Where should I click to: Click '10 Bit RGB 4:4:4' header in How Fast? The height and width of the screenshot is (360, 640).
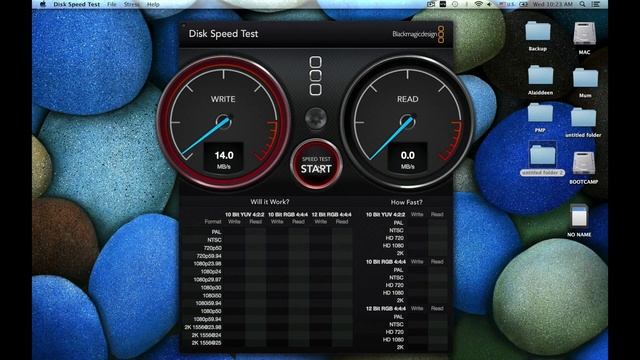pyautogui.click(x=386, y=262)
